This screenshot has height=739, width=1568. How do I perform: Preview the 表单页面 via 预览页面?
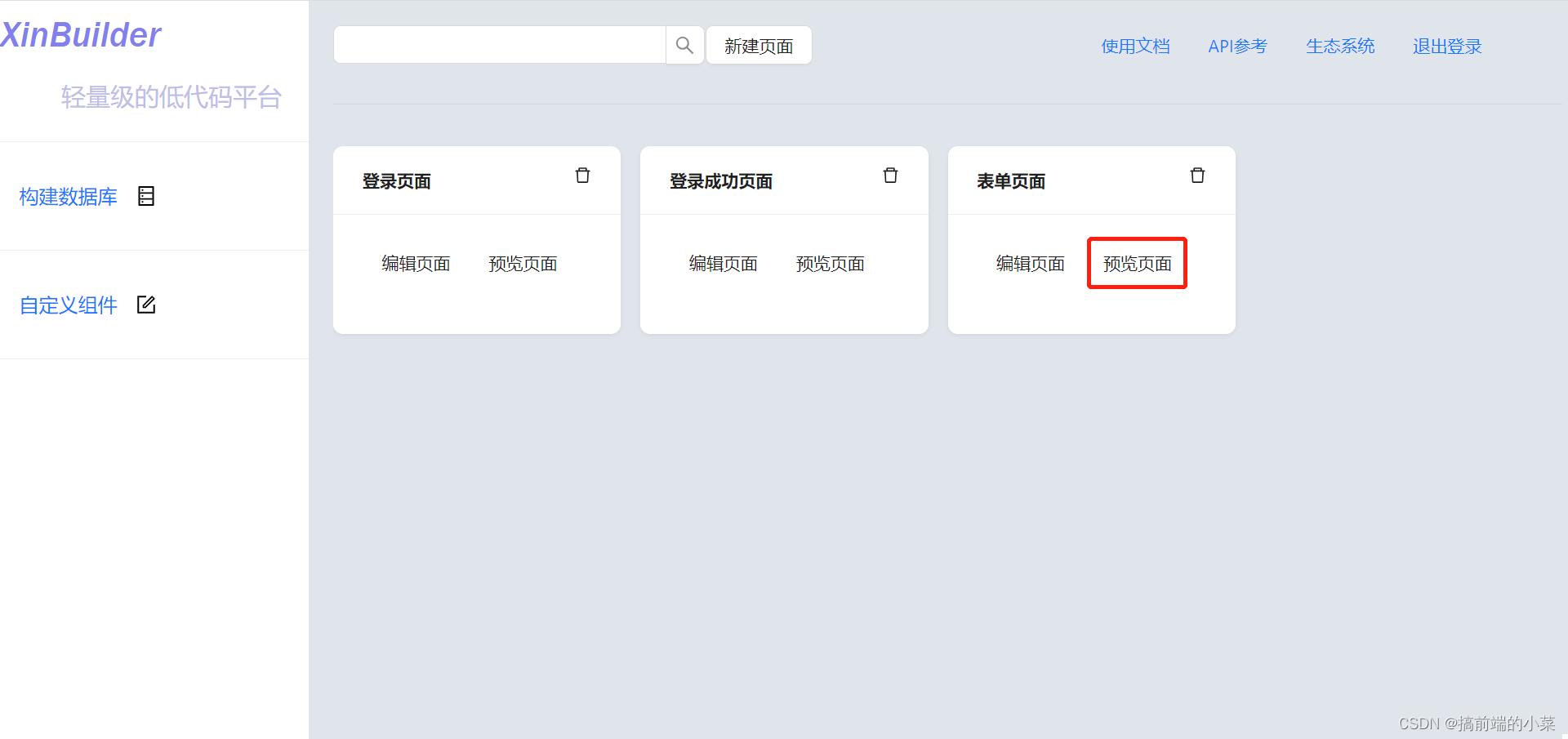click(x=1137, y=264)
